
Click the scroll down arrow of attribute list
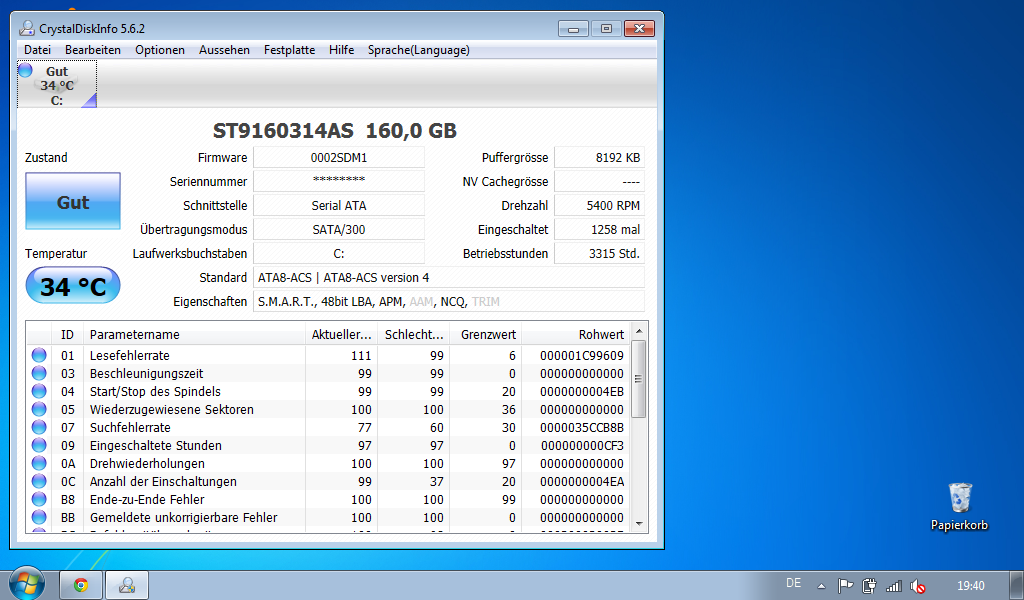click(x=639, y=524)
